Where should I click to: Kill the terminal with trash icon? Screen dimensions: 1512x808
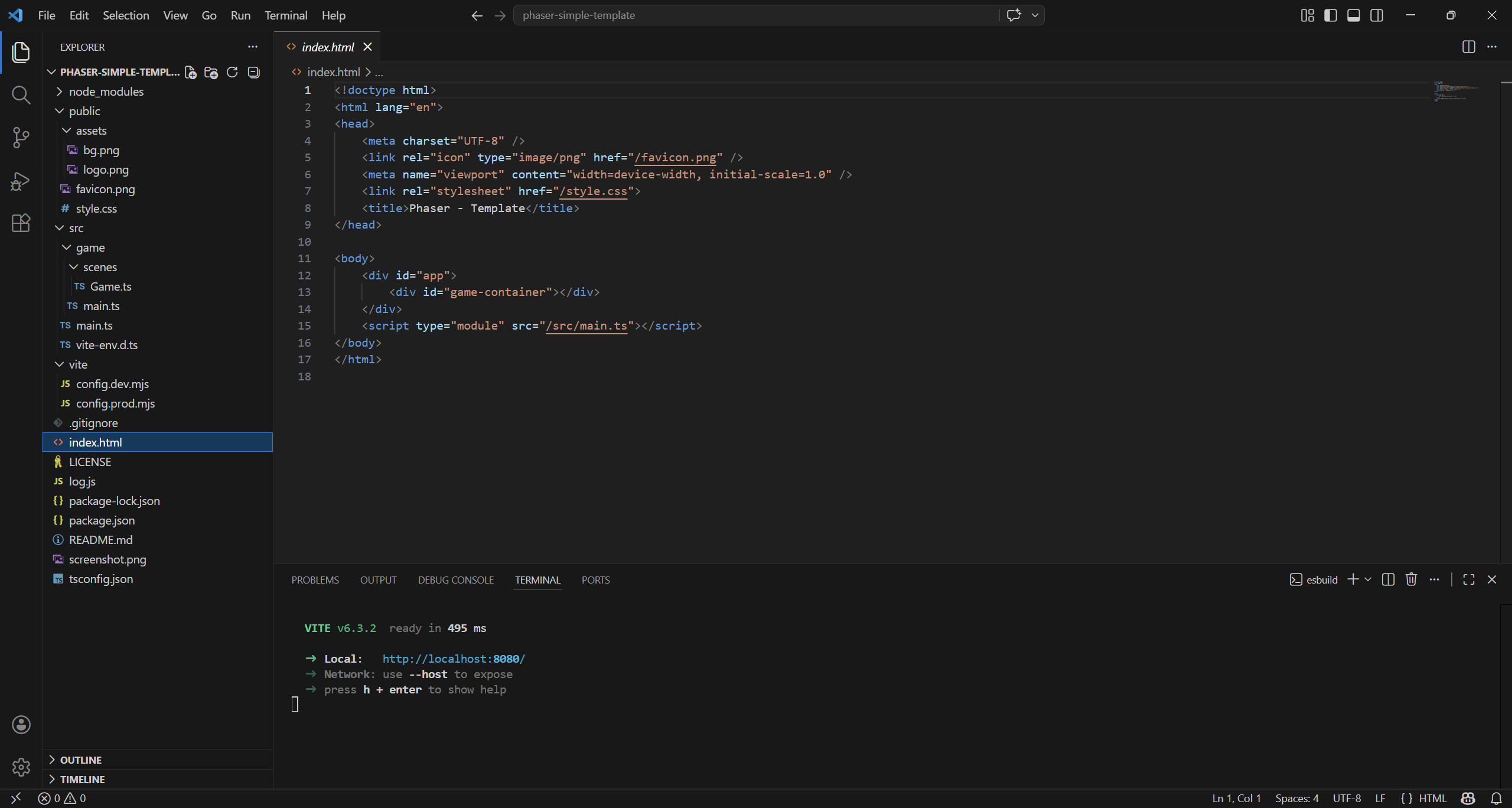point(1411,579)
